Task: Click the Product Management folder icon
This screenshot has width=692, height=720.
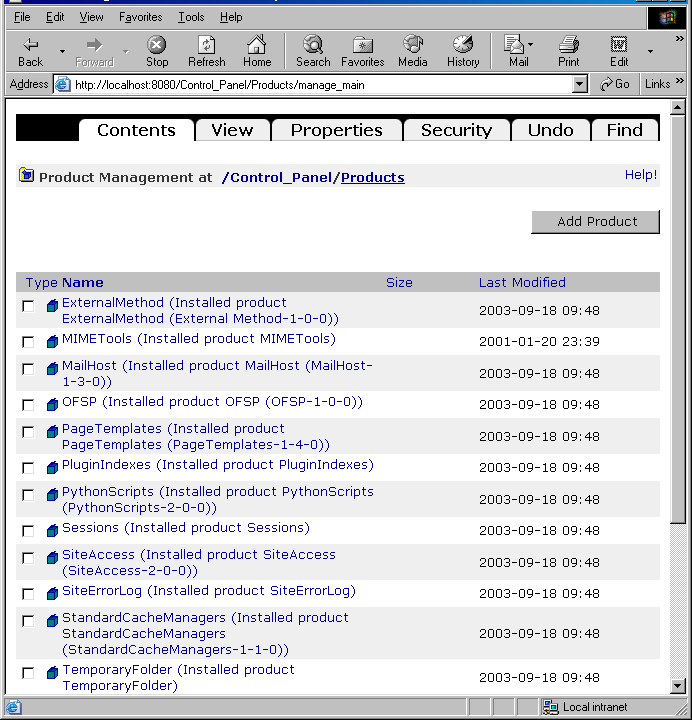Action: tap(27, 175)
